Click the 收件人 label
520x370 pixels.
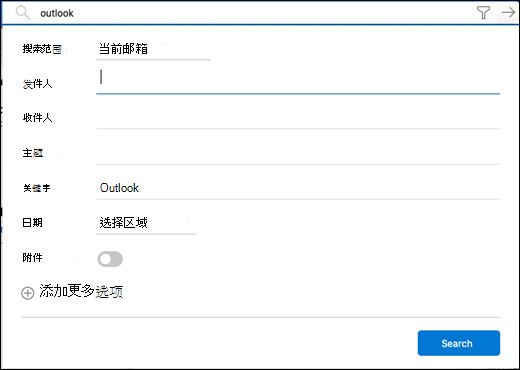(37, 118)
